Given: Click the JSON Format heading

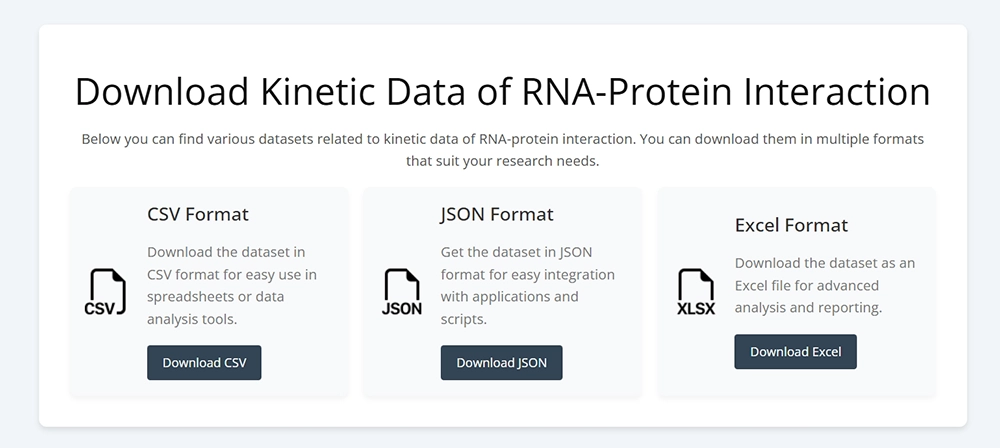Looking at the screenshot, I should 497,214.
